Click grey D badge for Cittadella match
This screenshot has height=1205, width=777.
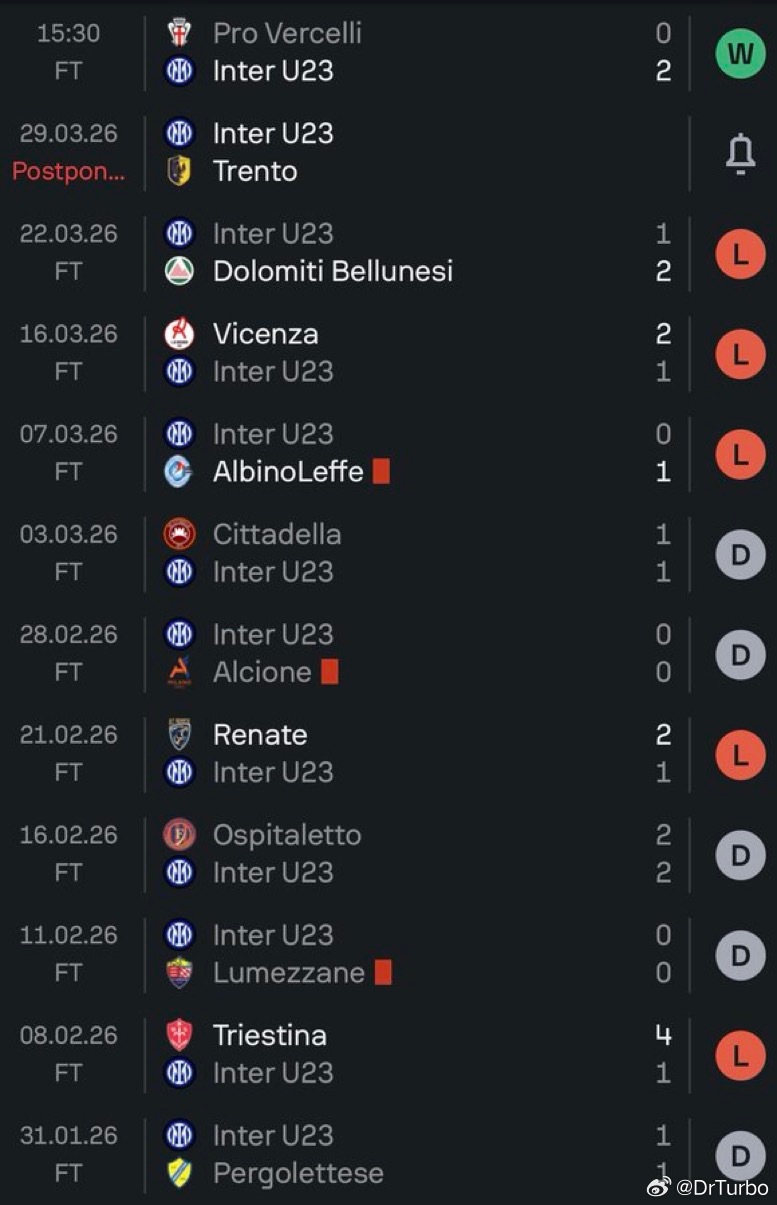pos(740,554)
